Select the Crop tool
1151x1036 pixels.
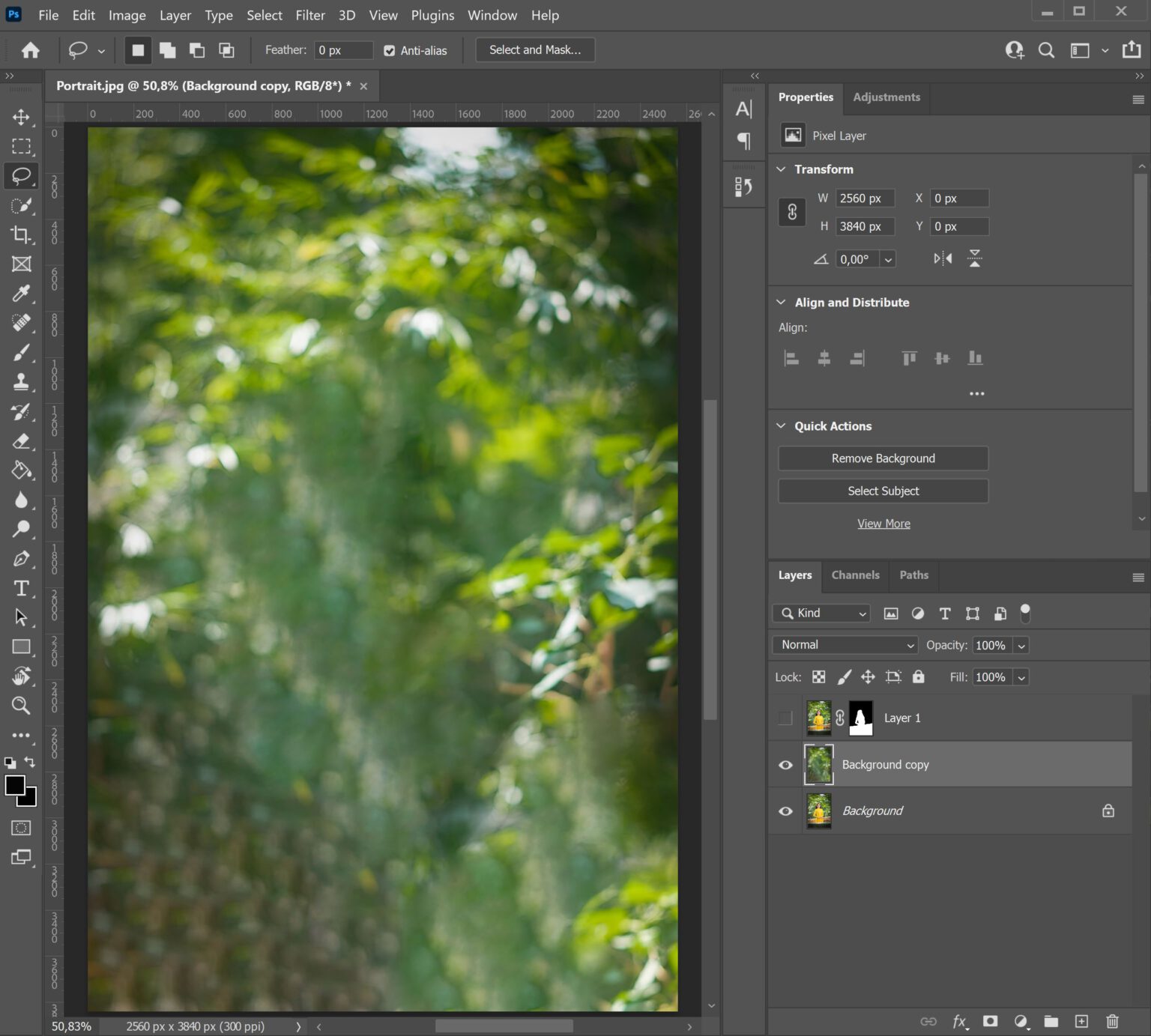21,234
